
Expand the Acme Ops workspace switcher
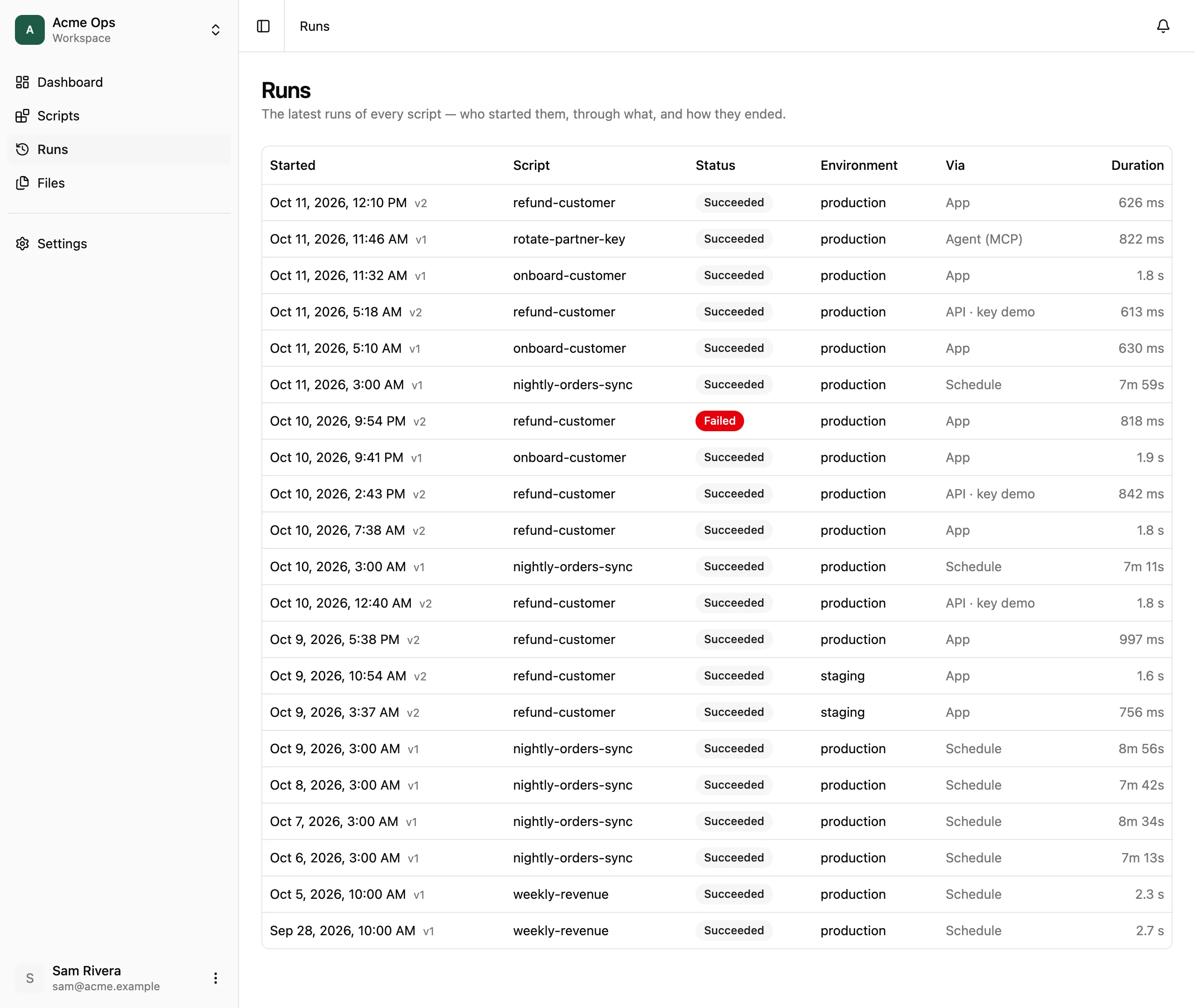point(216,30)
